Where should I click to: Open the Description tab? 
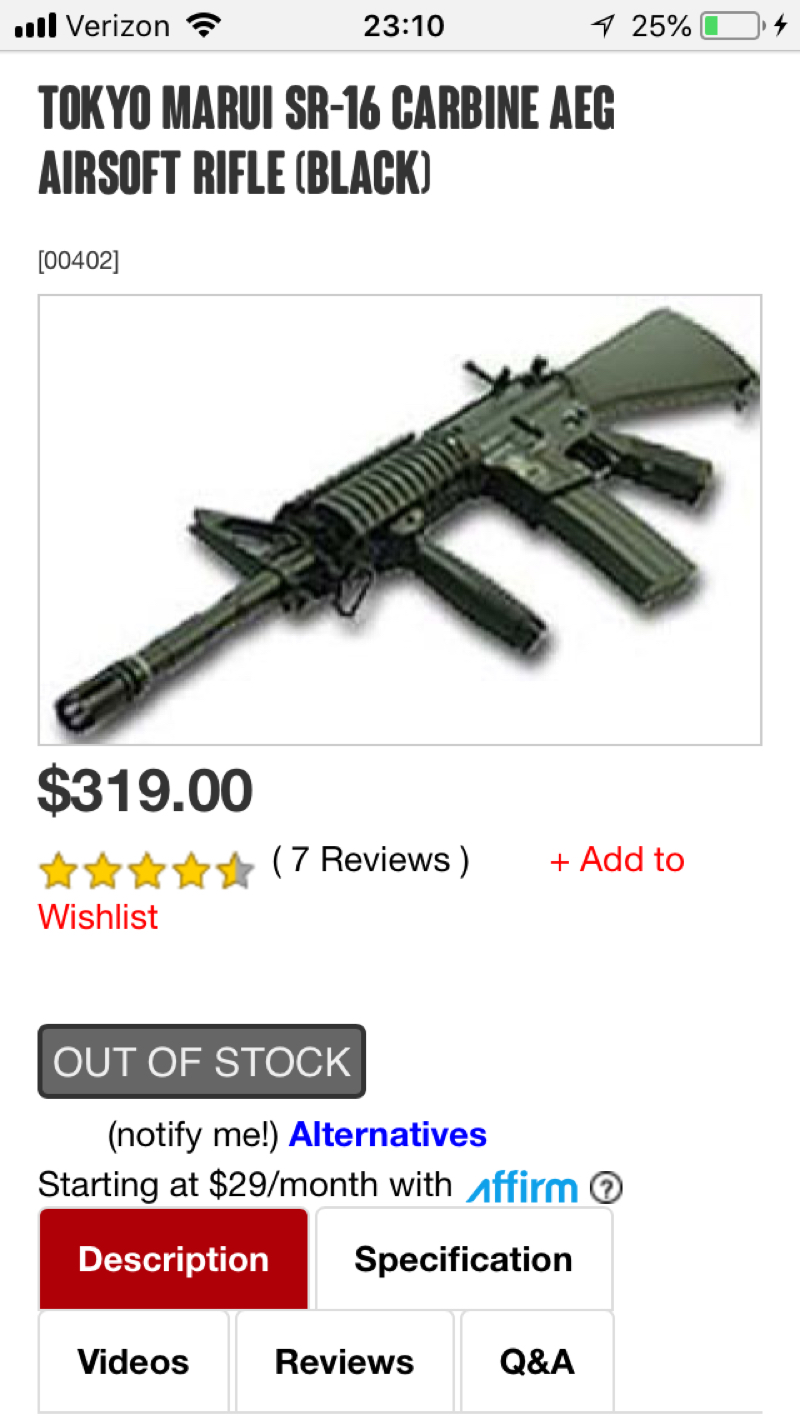(x=174, y=1259)
